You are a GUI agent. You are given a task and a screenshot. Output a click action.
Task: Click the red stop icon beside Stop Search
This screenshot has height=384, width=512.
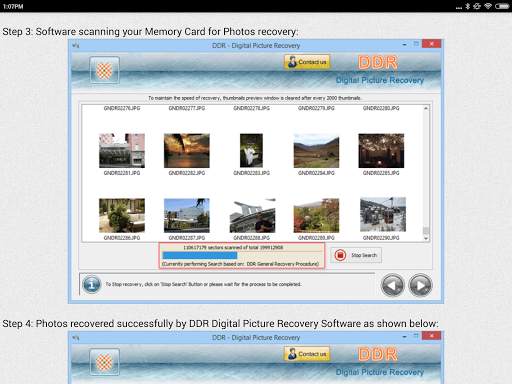[340, 255]
